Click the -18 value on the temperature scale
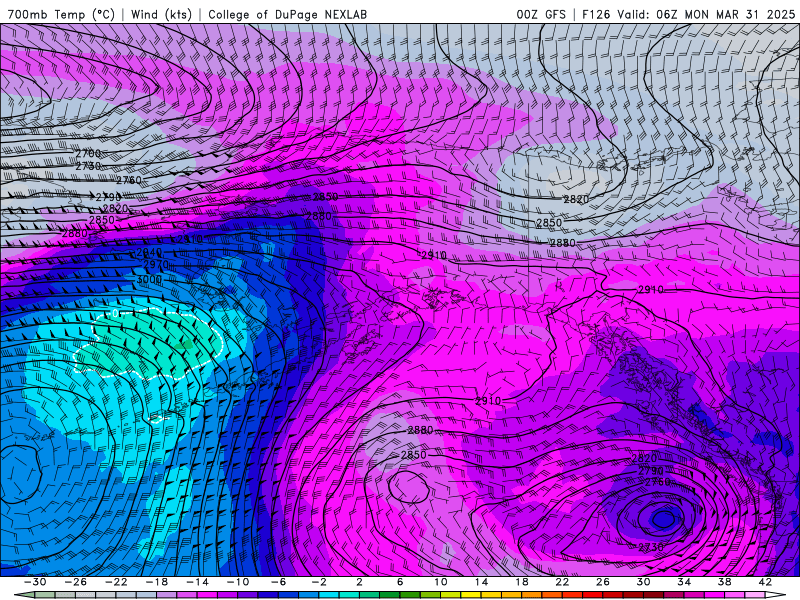 pyautogui.click(x=157, y=582)
